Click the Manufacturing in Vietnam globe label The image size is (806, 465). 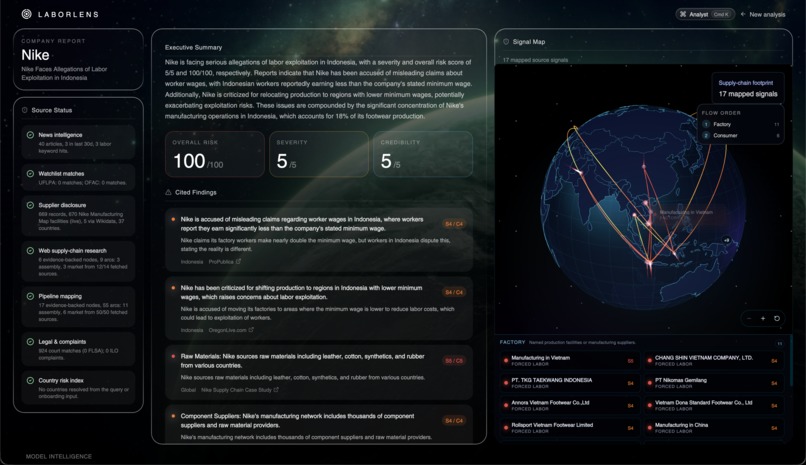point(686,212)
